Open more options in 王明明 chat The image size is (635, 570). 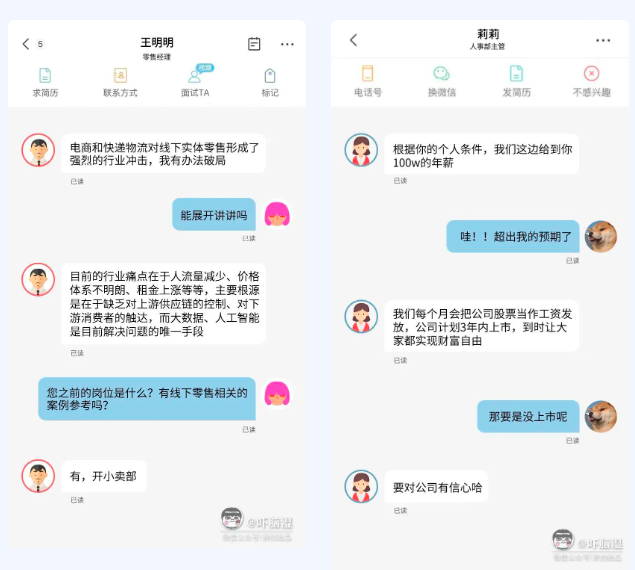tap(287, 44)
